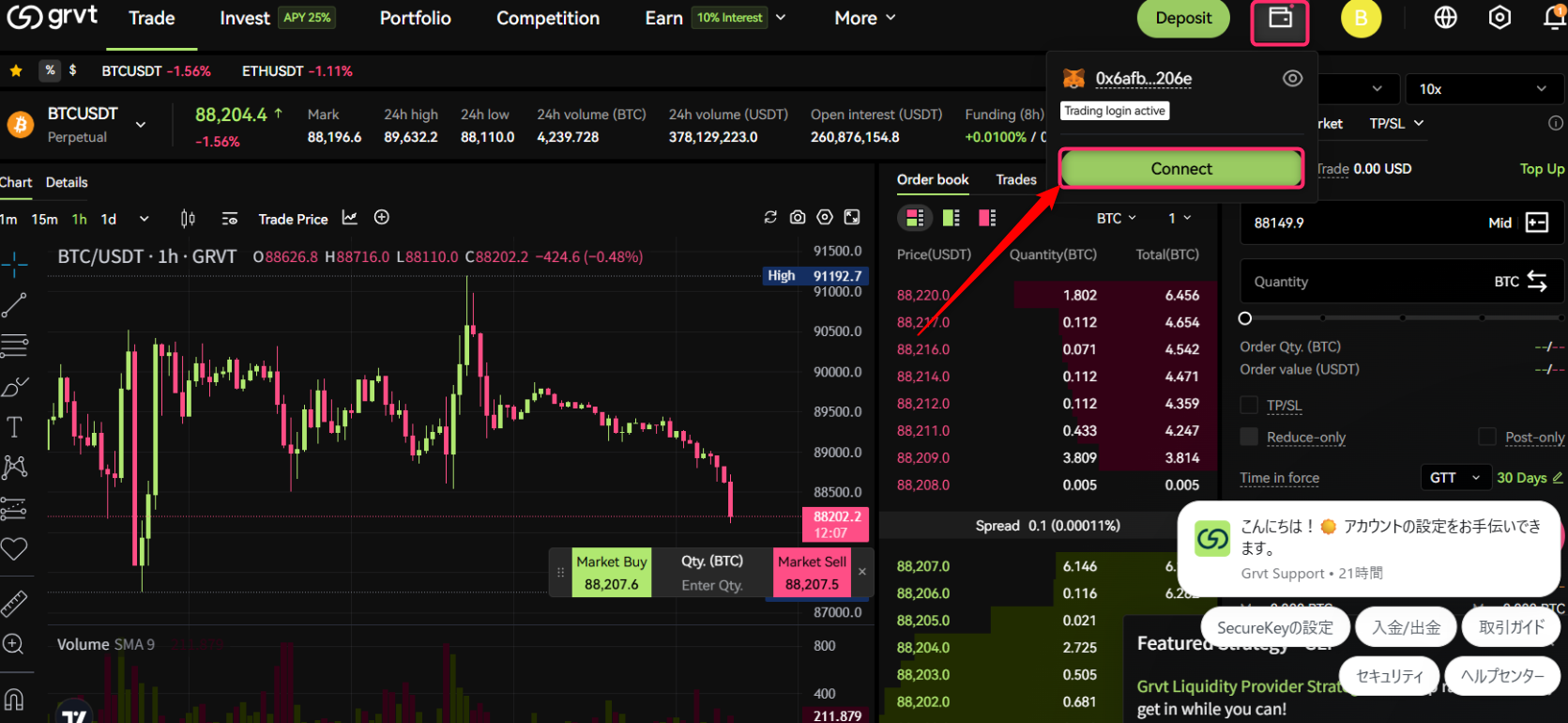Click the chart zoom-in tool

[14, 644]
